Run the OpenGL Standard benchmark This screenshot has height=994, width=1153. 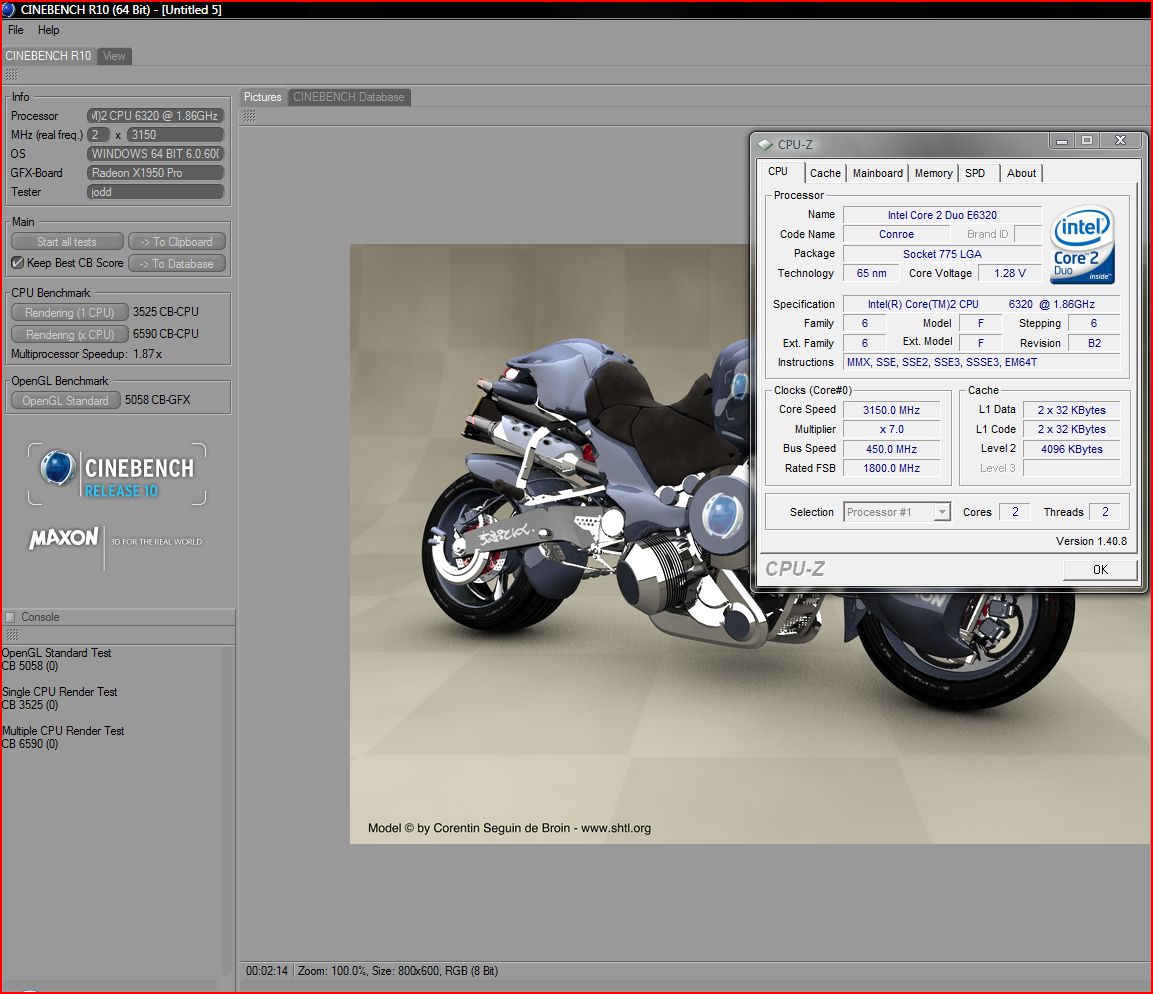click(65, 401)
